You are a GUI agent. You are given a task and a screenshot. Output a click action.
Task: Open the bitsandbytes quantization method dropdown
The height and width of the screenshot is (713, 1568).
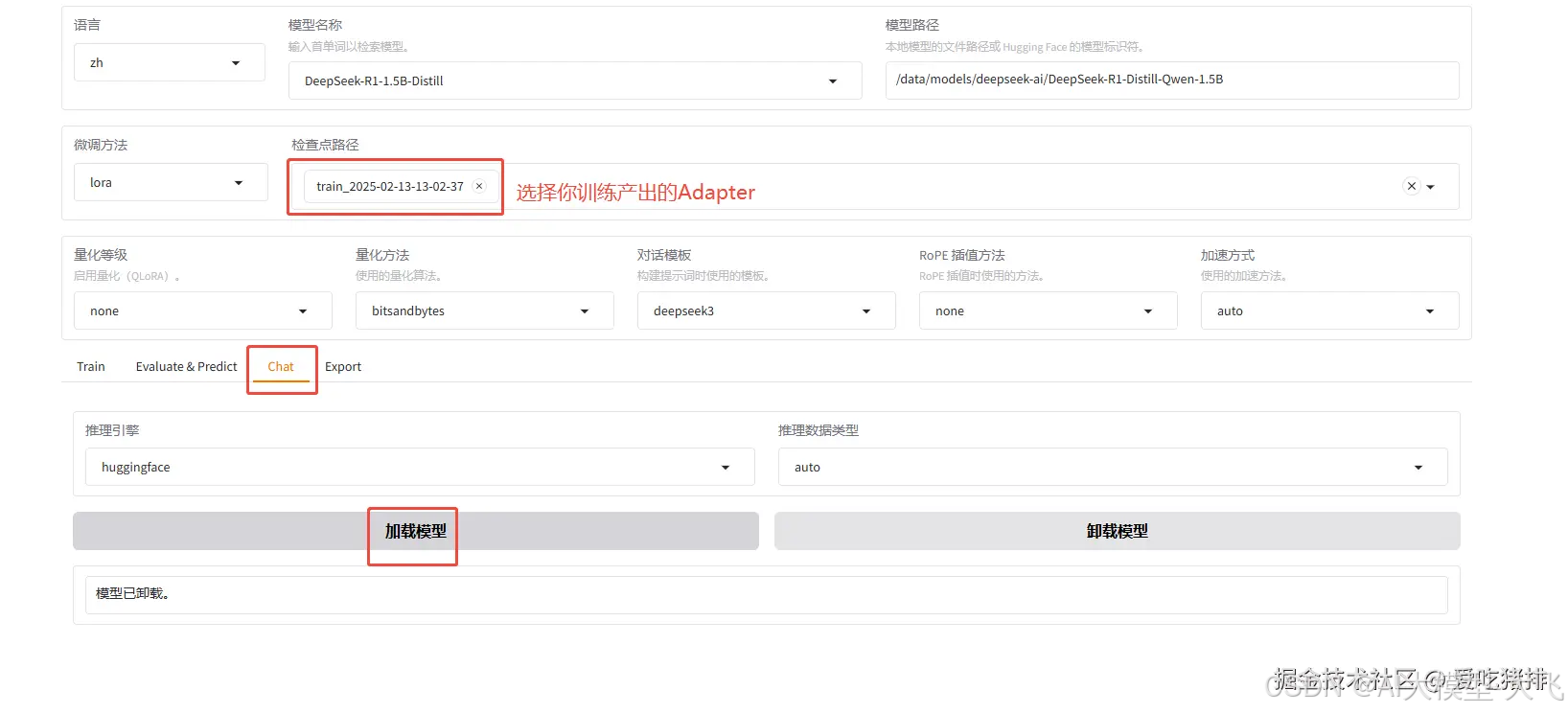484,310
